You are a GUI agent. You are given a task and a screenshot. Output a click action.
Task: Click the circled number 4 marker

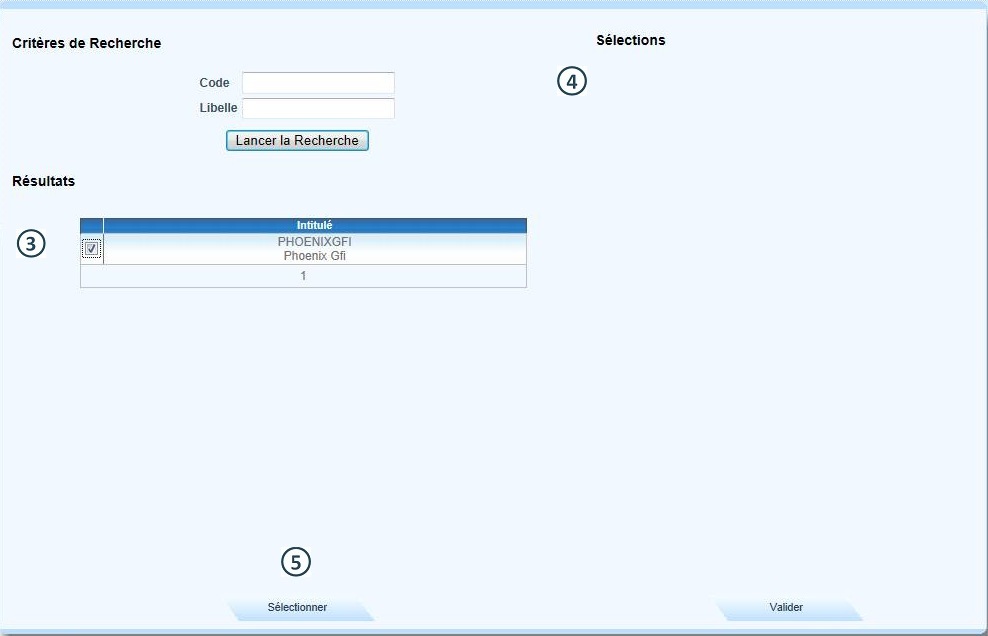tap(571, 82)
